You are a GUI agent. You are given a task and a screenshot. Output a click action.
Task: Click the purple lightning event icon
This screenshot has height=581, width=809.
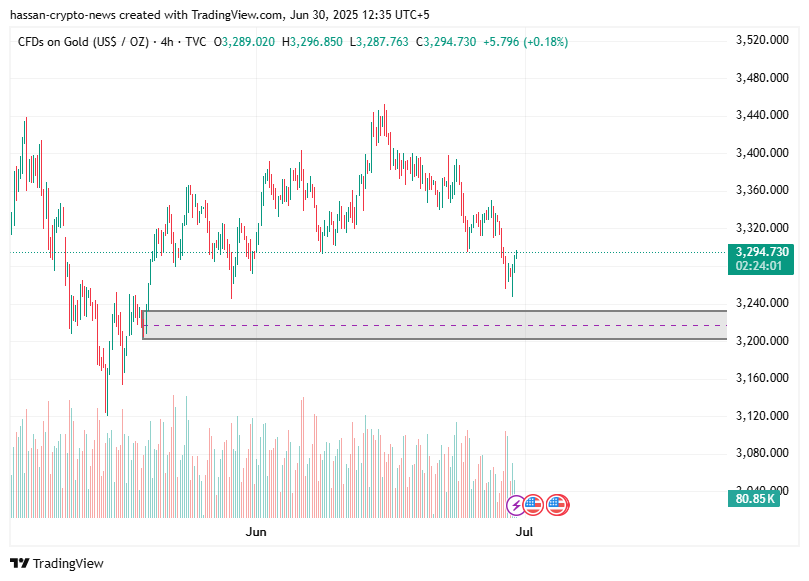[x=514, y=505]
